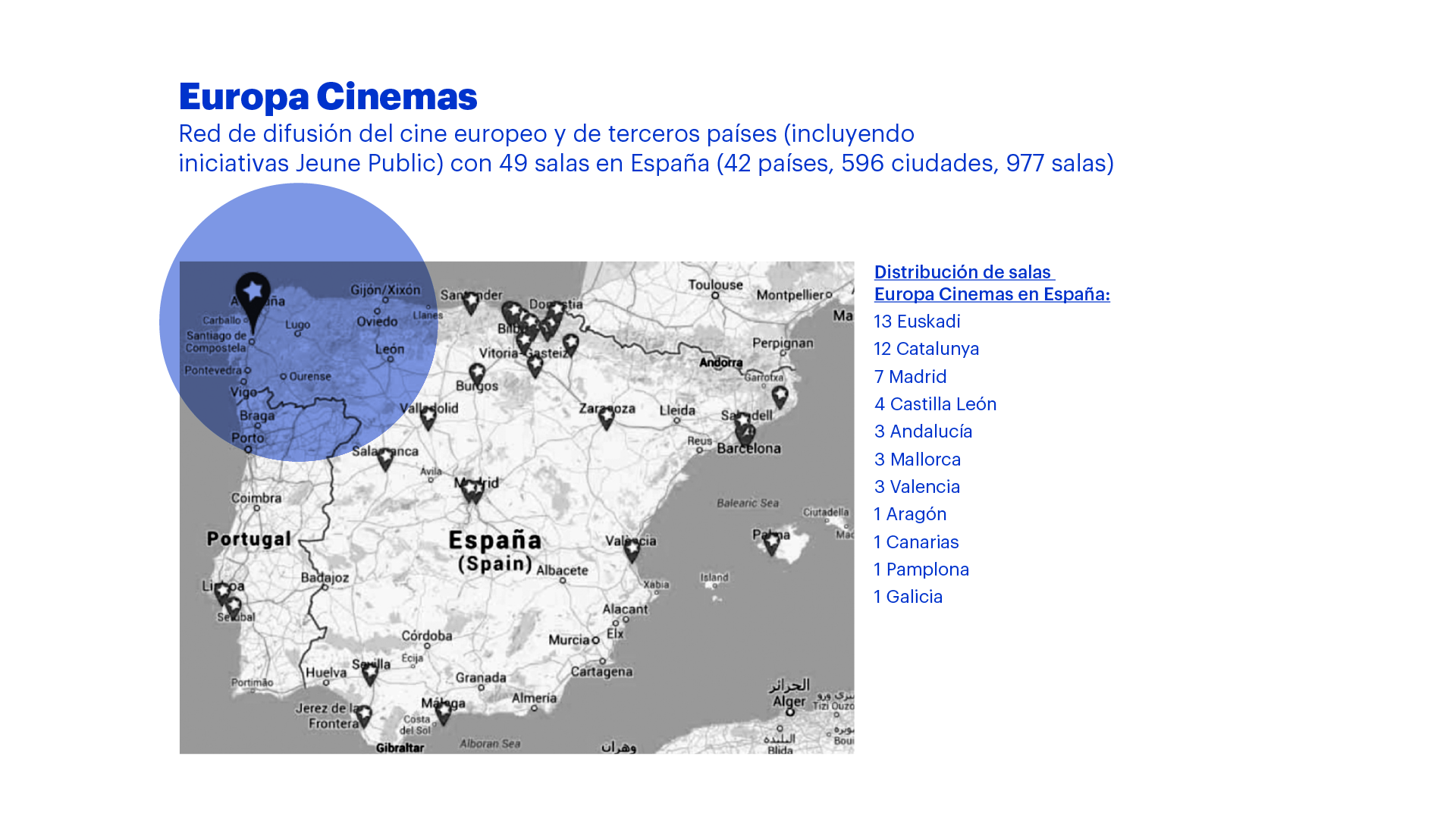1456x819 pixels.
Task: Click the map marker at Málaga
Action: (444, 711)
